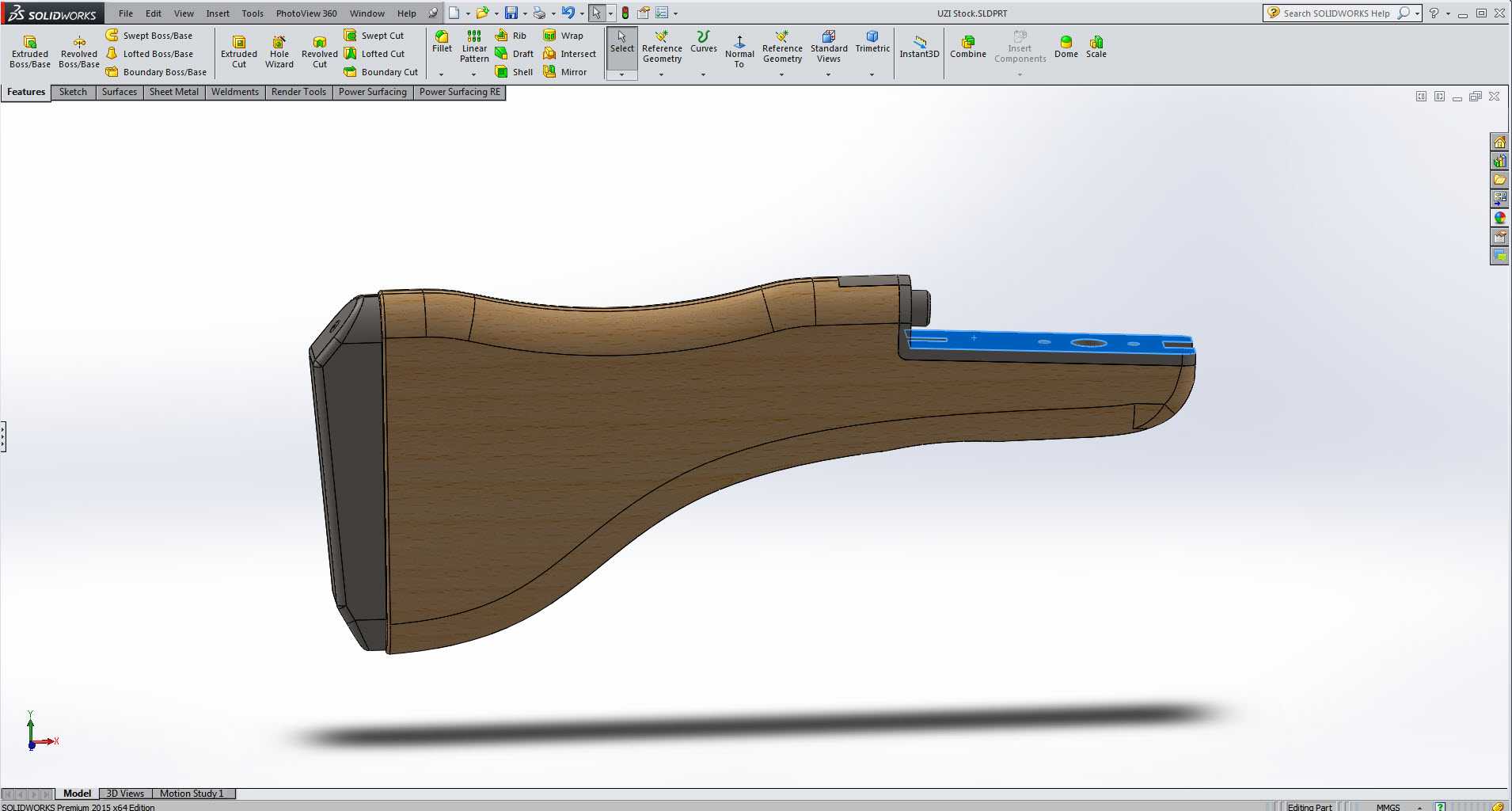Apply the Dome feature

1066,47
